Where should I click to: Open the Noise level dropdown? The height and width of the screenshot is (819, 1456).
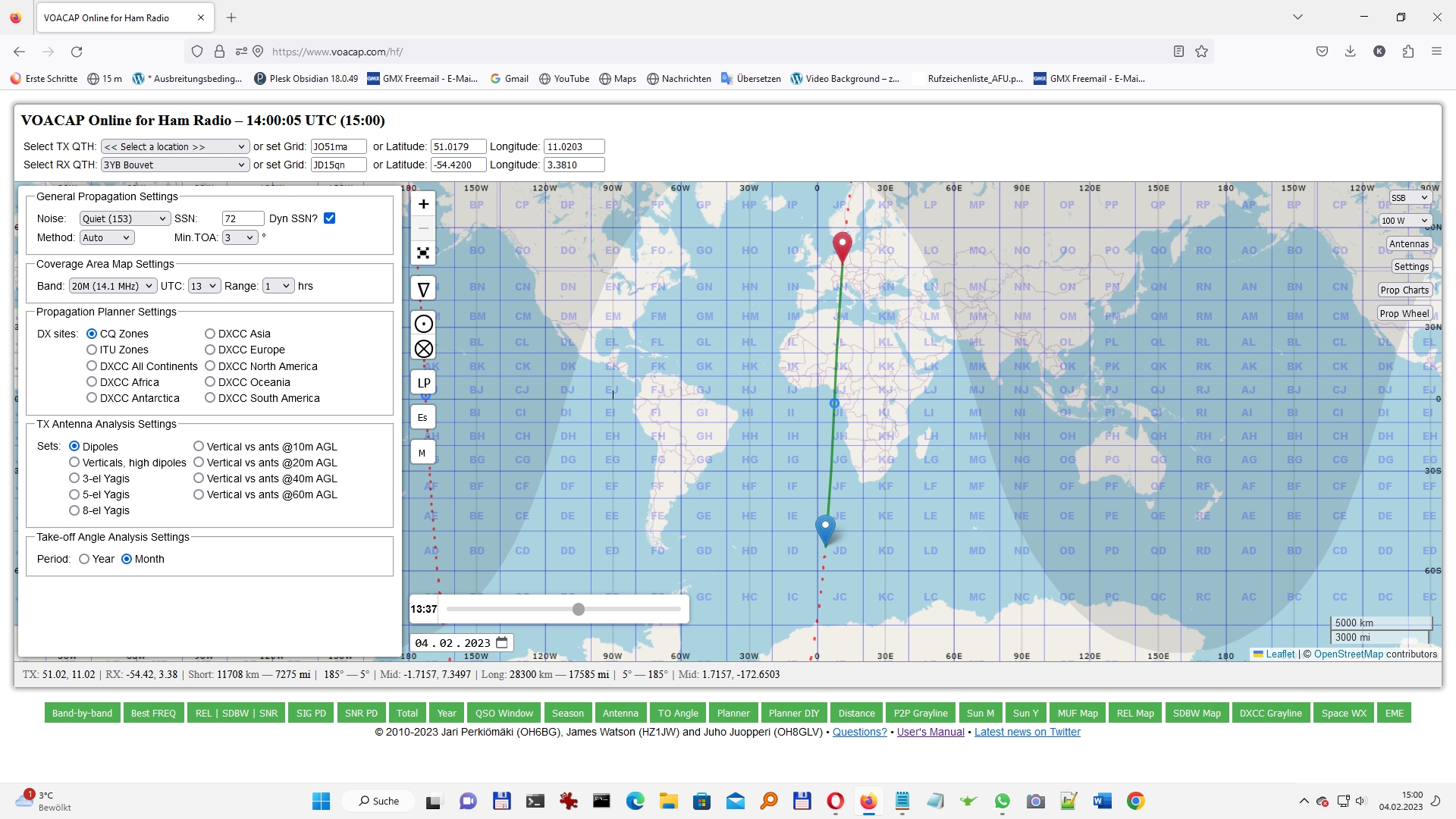tap(124, 218)
